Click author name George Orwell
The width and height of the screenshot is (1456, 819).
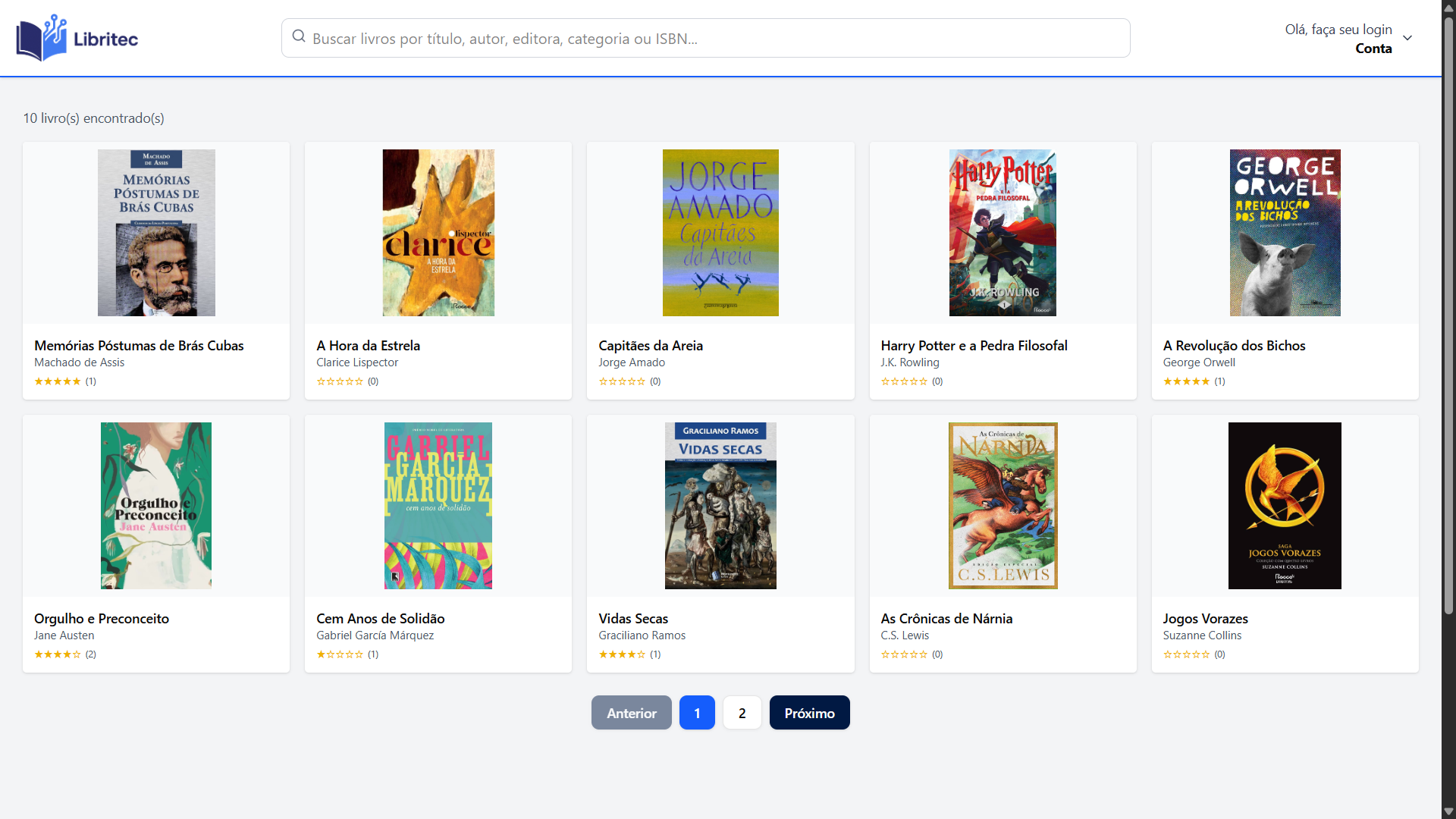(1199, 362)
